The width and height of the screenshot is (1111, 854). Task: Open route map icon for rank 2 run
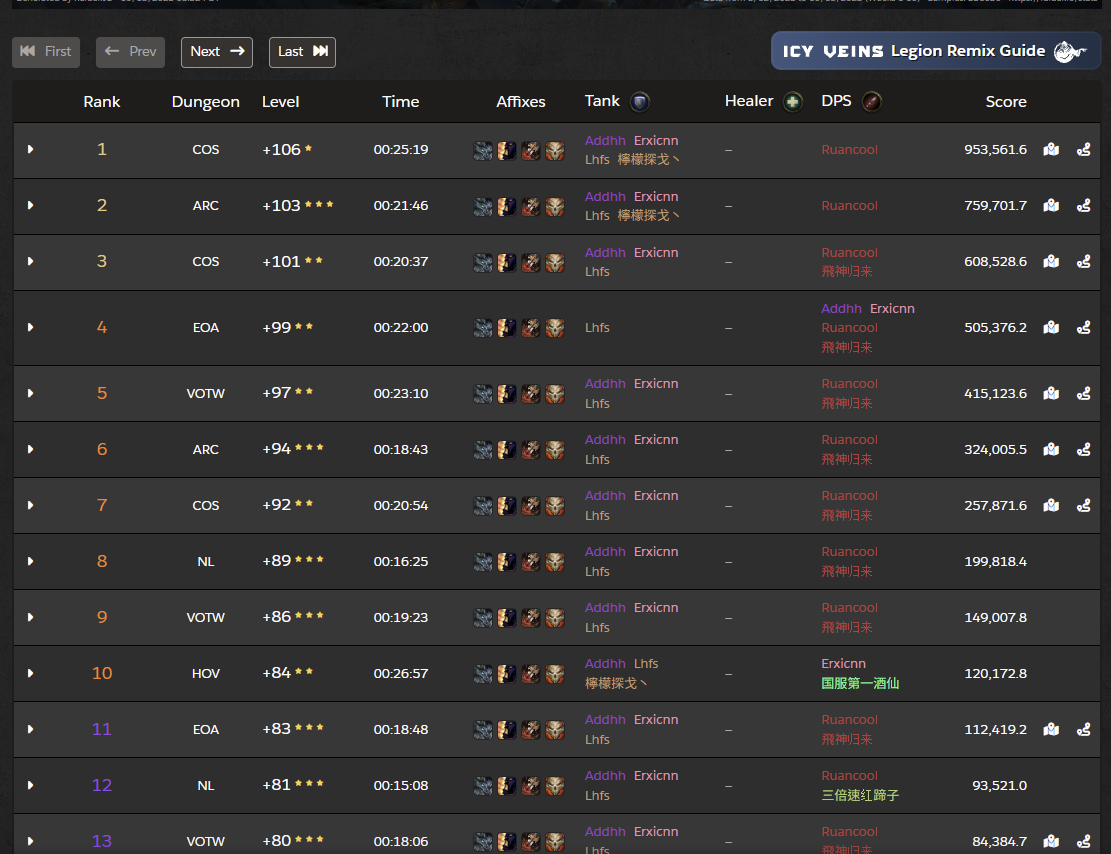(x=1051, y=206)
